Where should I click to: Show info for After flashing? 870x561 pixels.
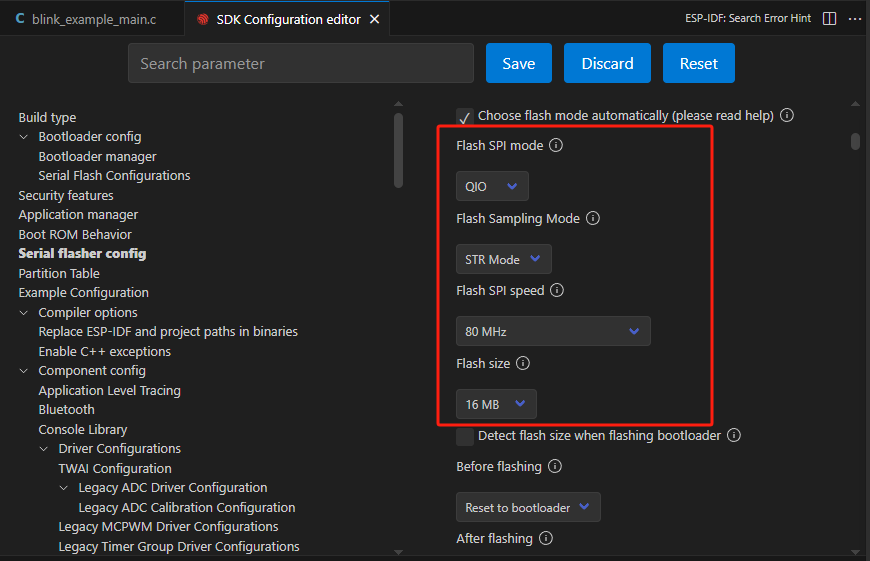pyautogui.click(x=546, y=538)
